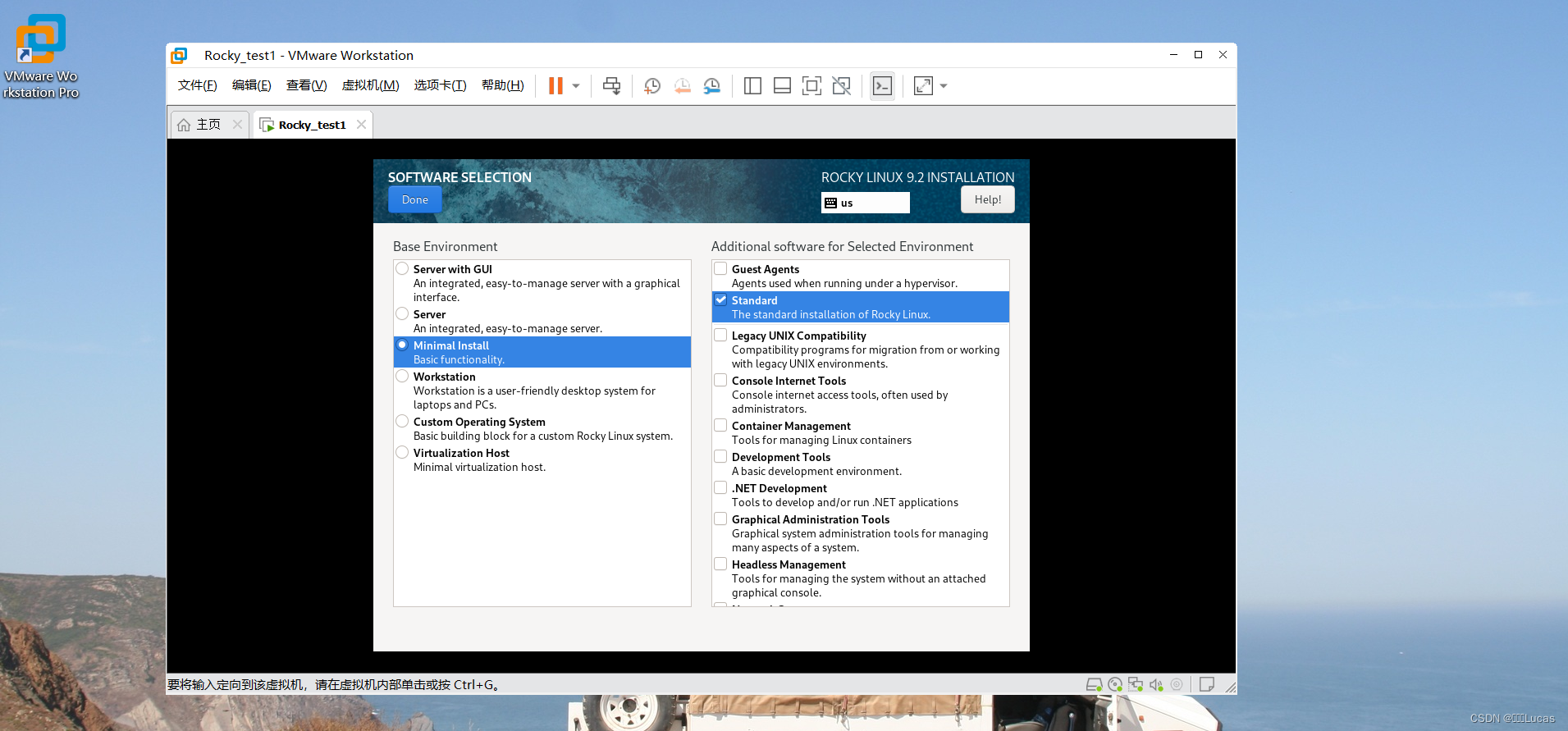Revert to the previous snapshot icon

[x=682, y=86]
